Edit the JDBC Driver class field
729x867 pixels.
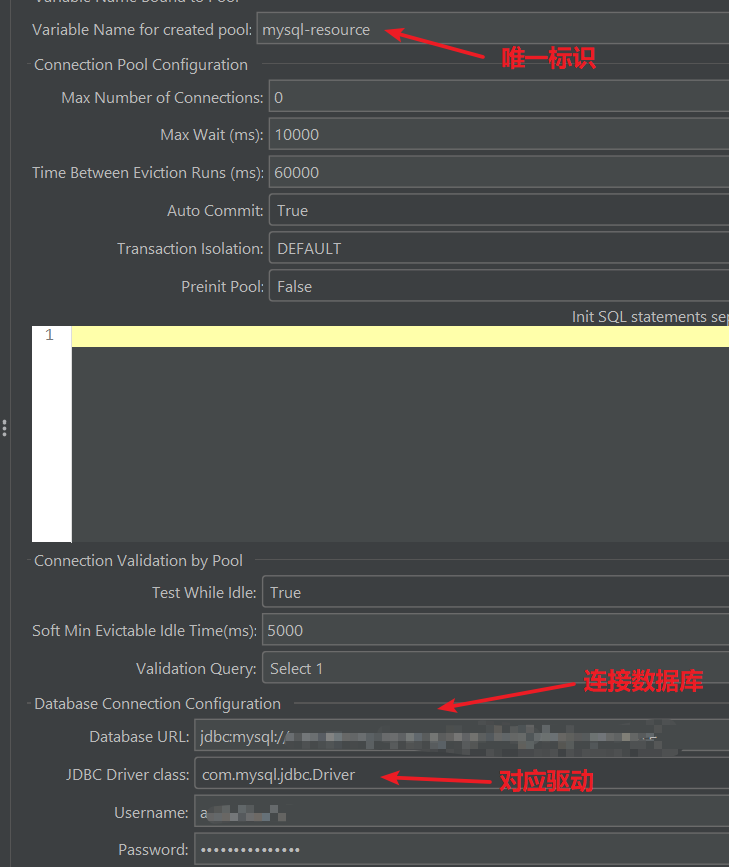(461, 774)
